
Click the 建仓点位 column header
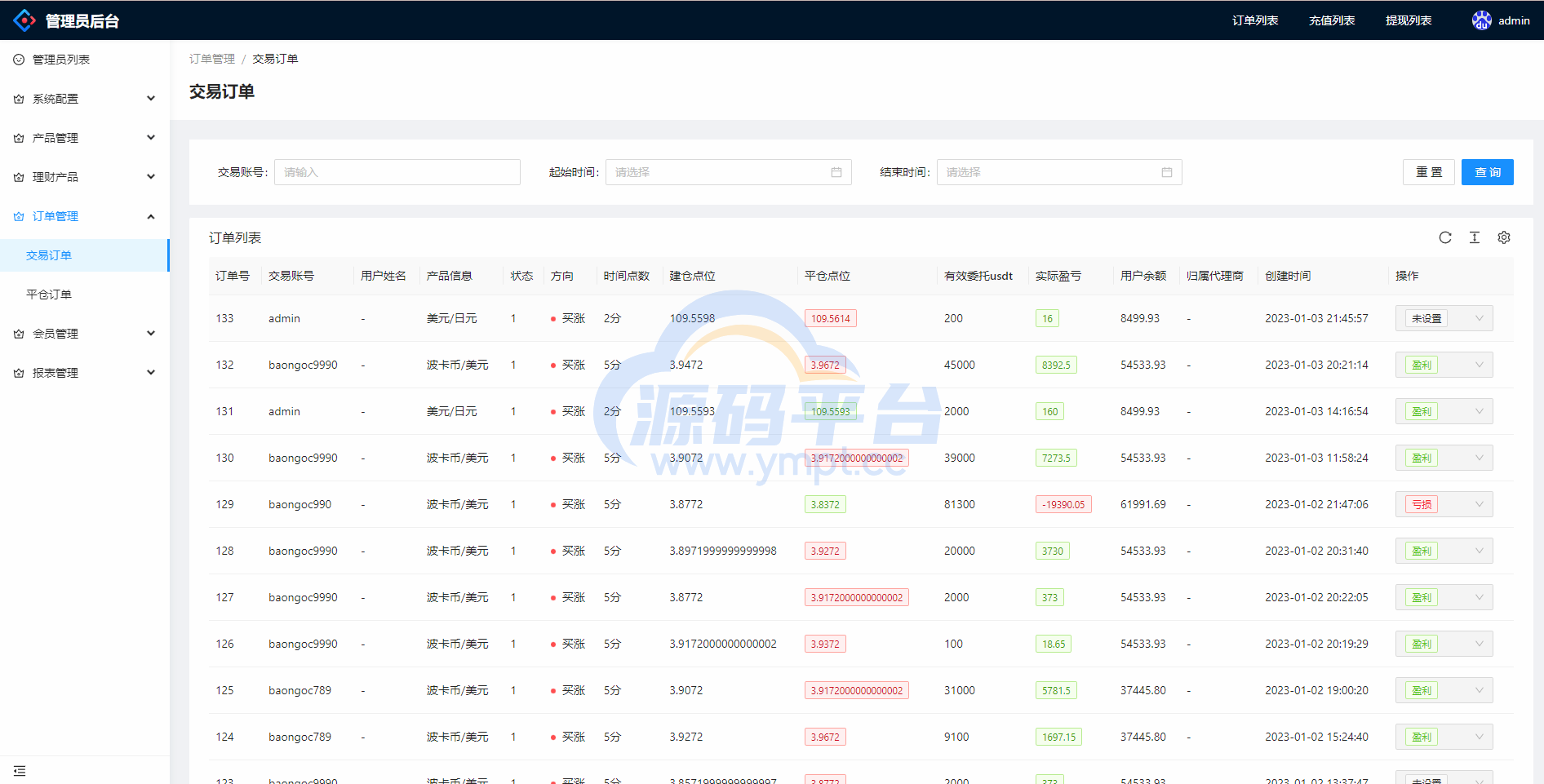(x=693, y=276)
